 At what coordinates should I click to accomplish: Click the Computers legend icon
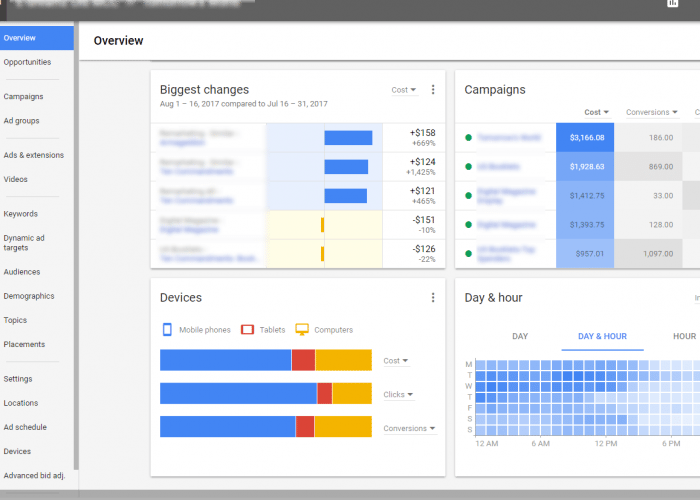pyautogui.click(x=302, y=329)
